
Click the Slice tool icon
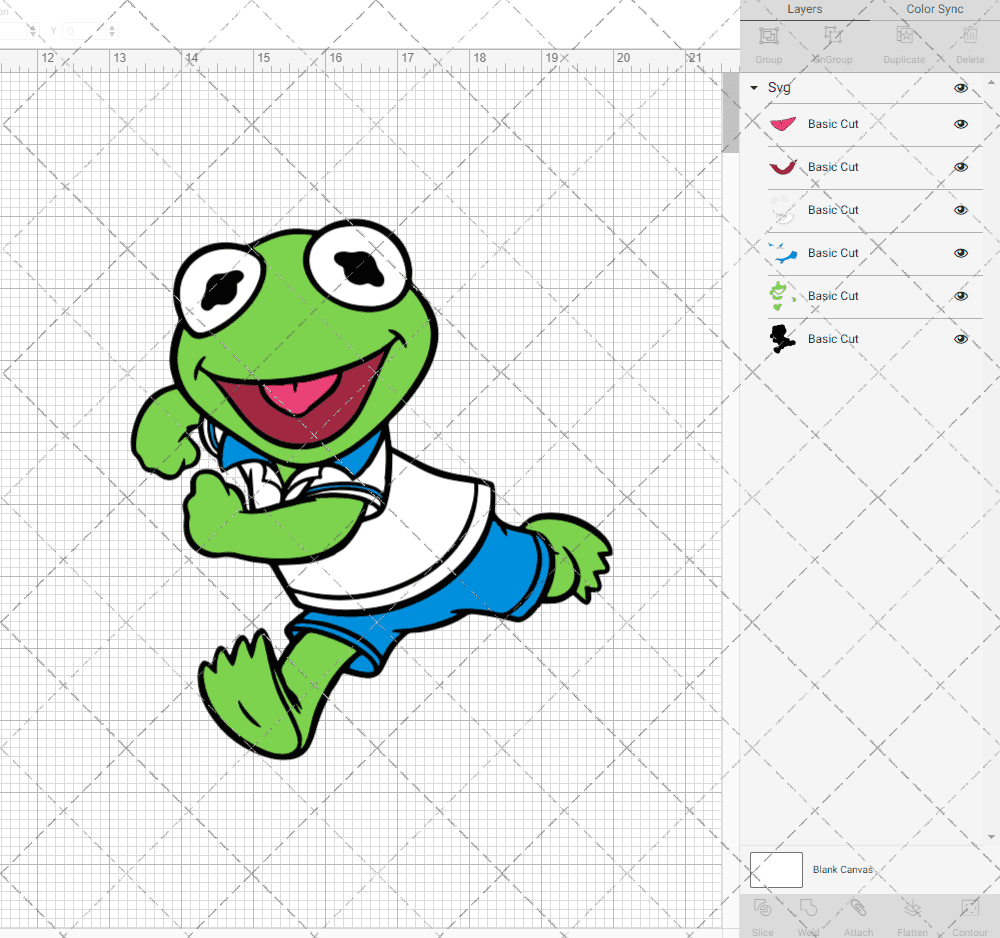click(x=762, y=908)
